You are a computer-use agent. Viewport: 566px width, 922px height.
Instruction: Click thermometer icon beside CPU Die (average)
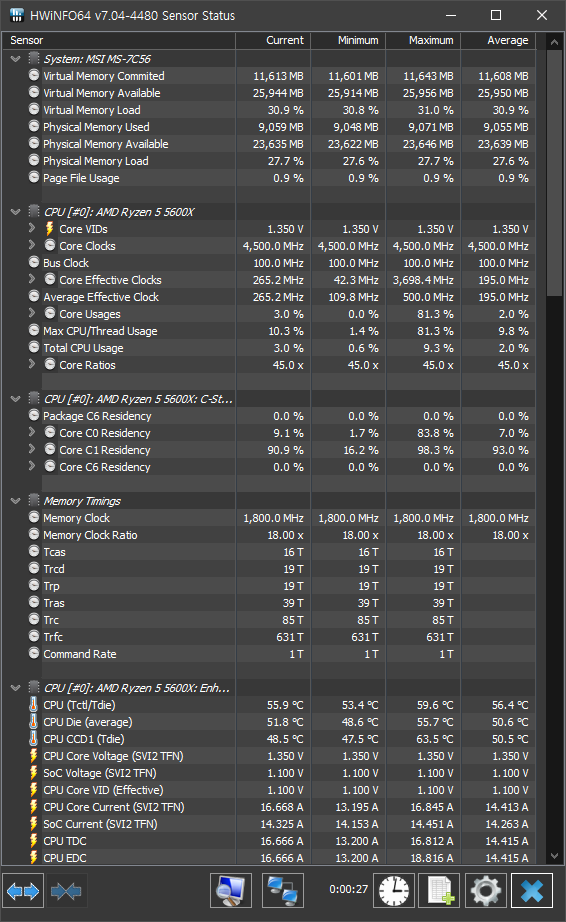pos(34,721)
